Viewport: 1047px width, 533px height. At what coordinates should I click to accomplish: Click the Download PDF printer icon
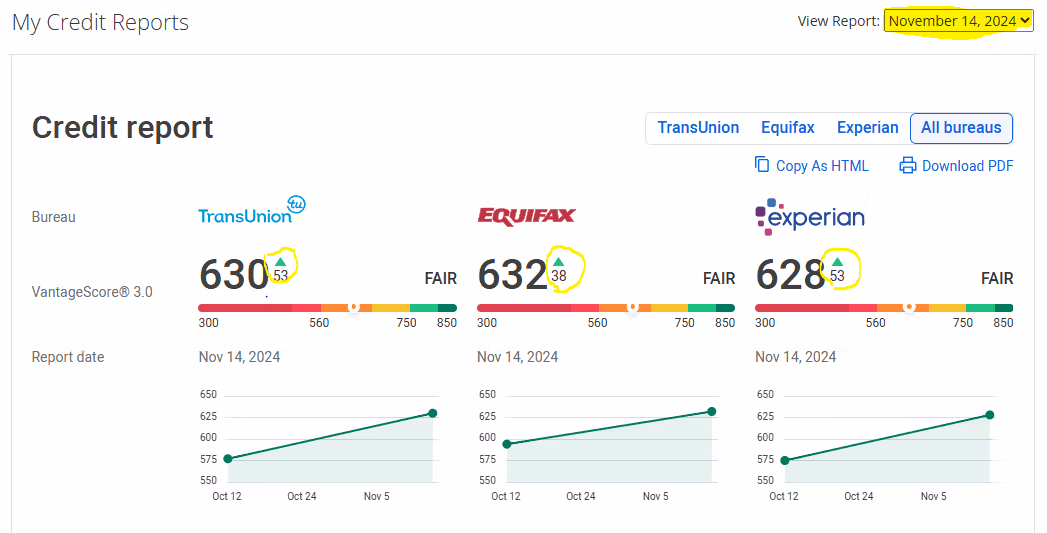[x=908, y=165]
